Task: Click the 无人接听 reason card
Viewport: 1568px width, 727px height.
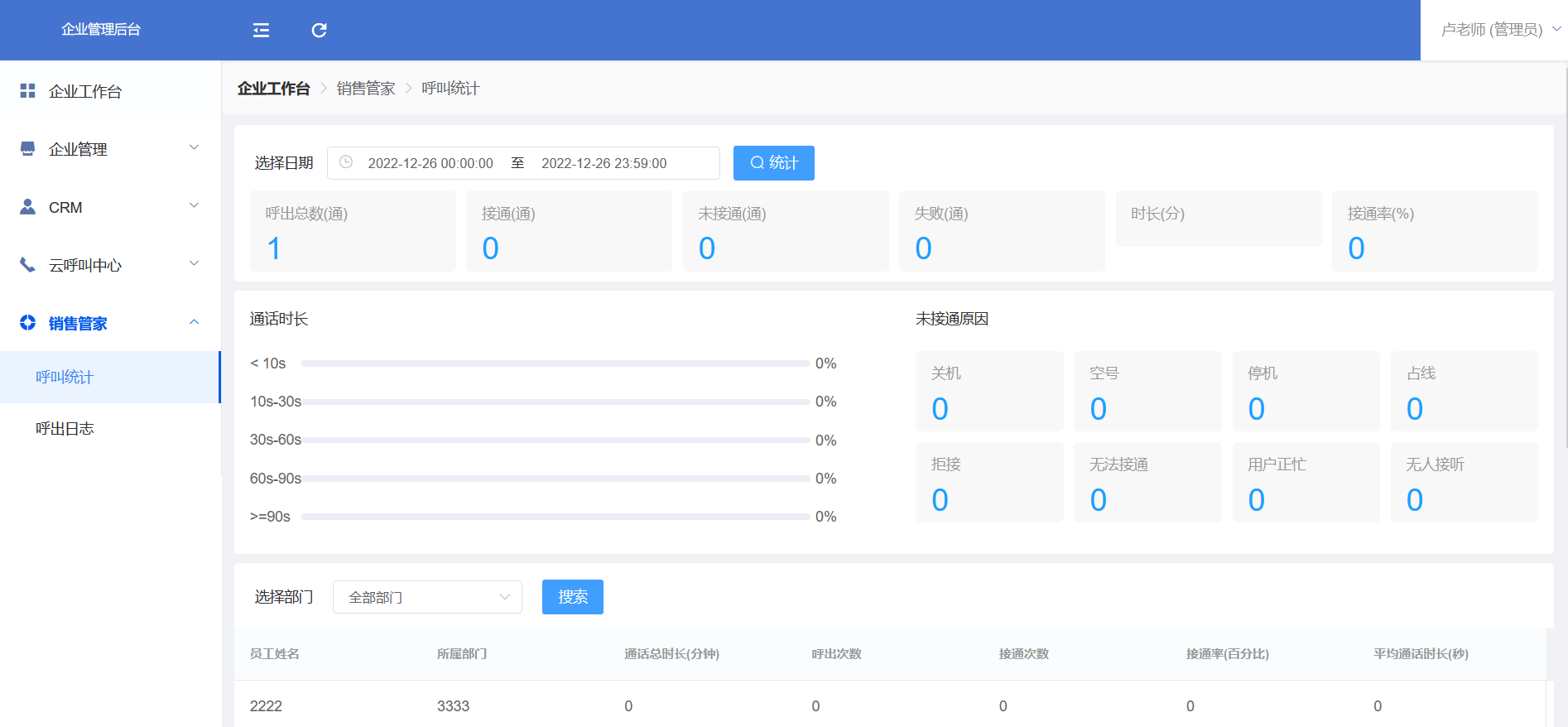Action: point(1465,482)
